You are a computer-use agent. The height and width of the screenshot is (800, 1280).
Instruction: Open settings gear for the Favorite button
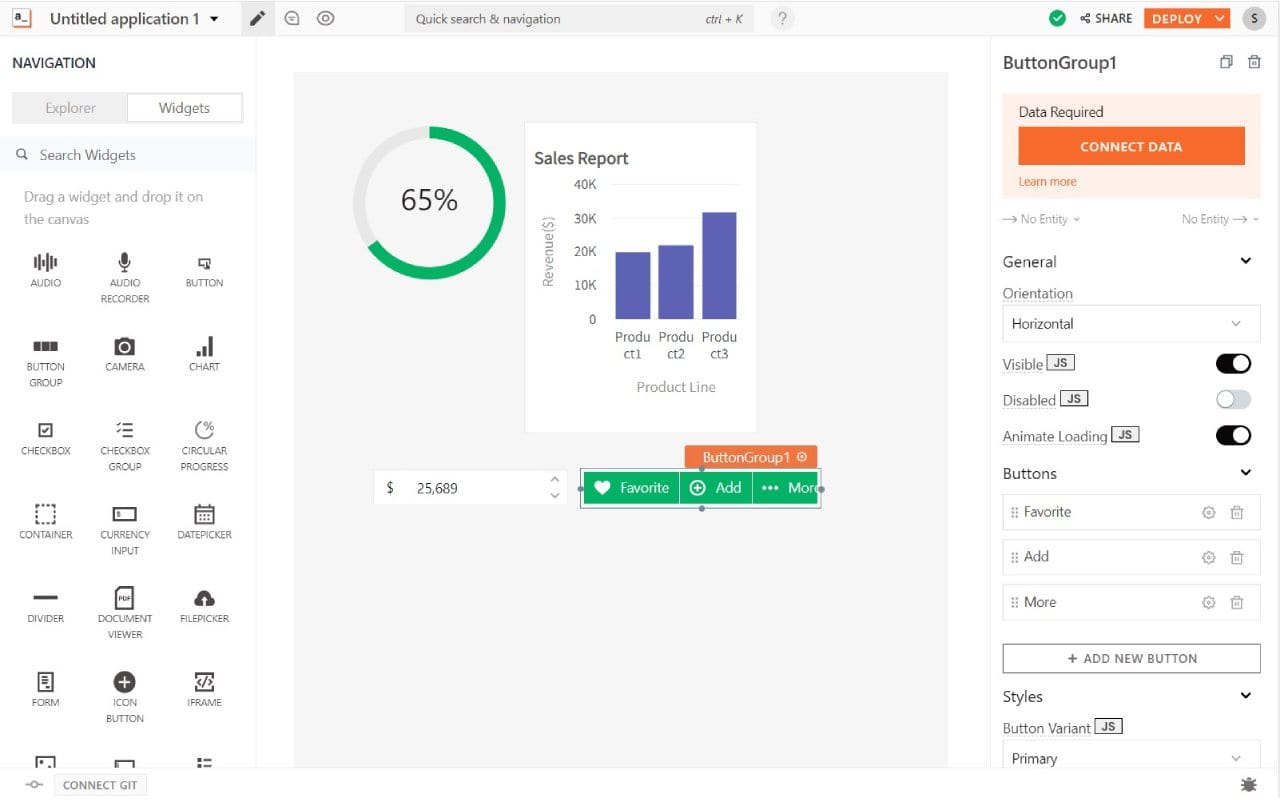pos(1208,512)
